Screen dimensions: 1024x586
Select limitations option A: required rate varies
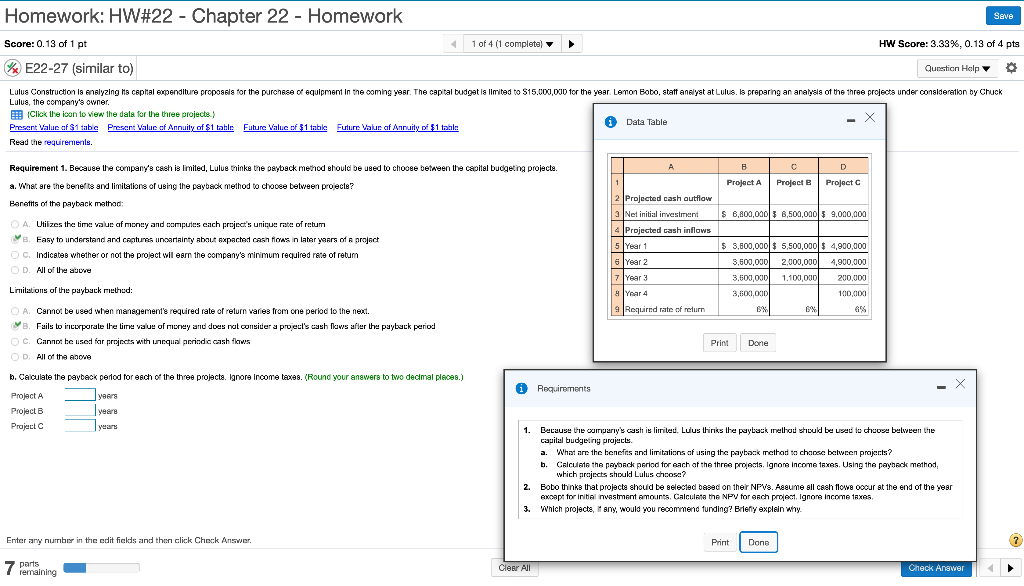coord(15,311)
